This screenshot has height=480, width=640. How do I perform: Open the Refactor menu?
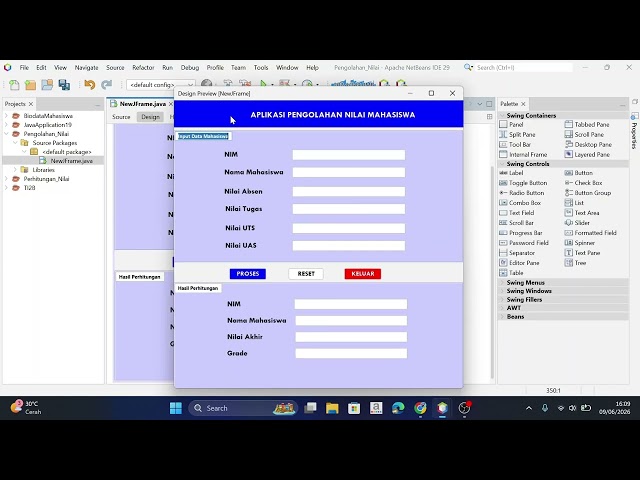coord(143,68)
